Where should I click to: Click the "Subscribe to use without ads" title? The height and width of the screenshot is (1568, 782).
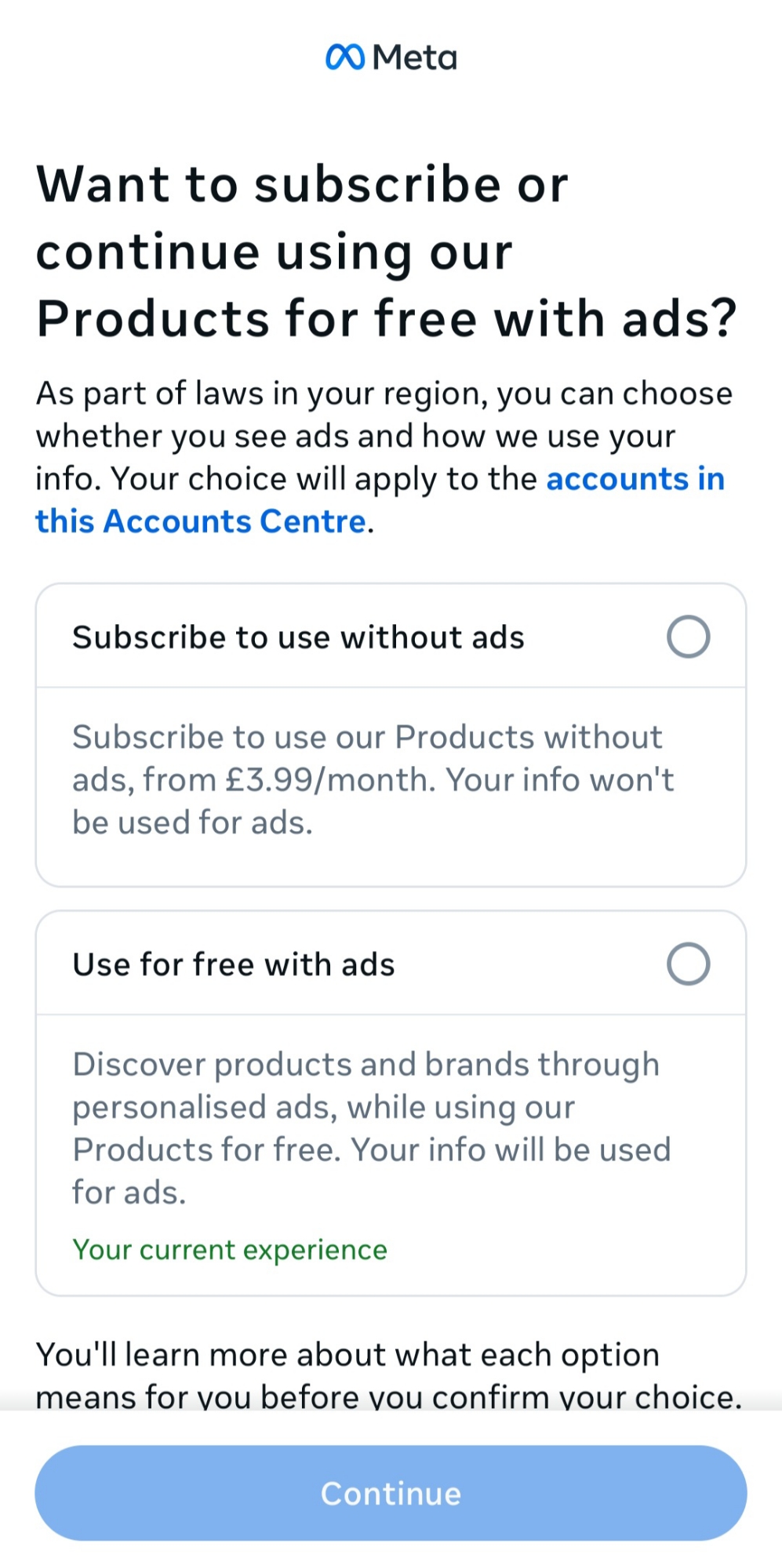pyautogui.click(x=298, y=637)
